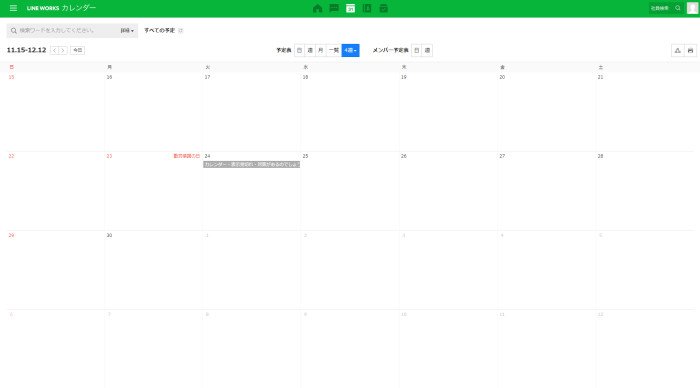Click the すべての予定 label
Viewport: 700px width, 388px height.
click(159, 30)
